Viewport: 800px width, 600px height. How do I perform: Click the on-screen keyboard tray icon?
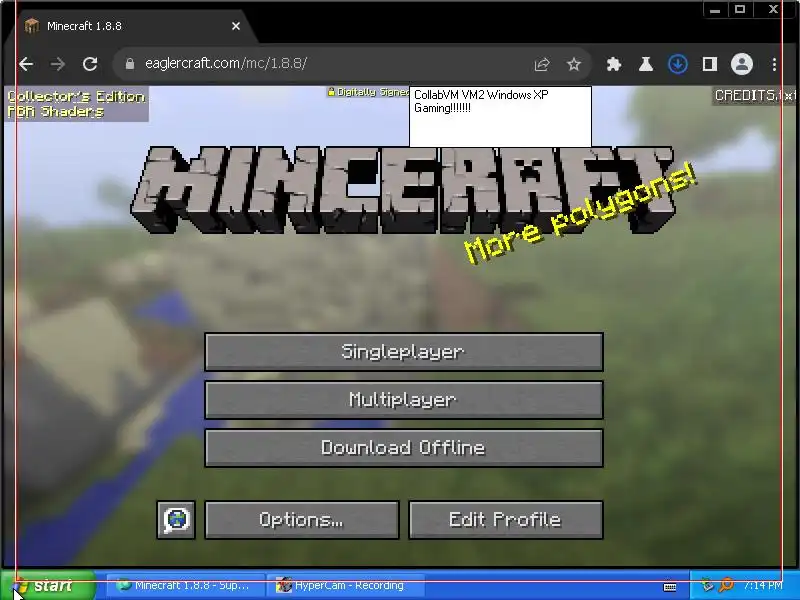click(670, 587)
